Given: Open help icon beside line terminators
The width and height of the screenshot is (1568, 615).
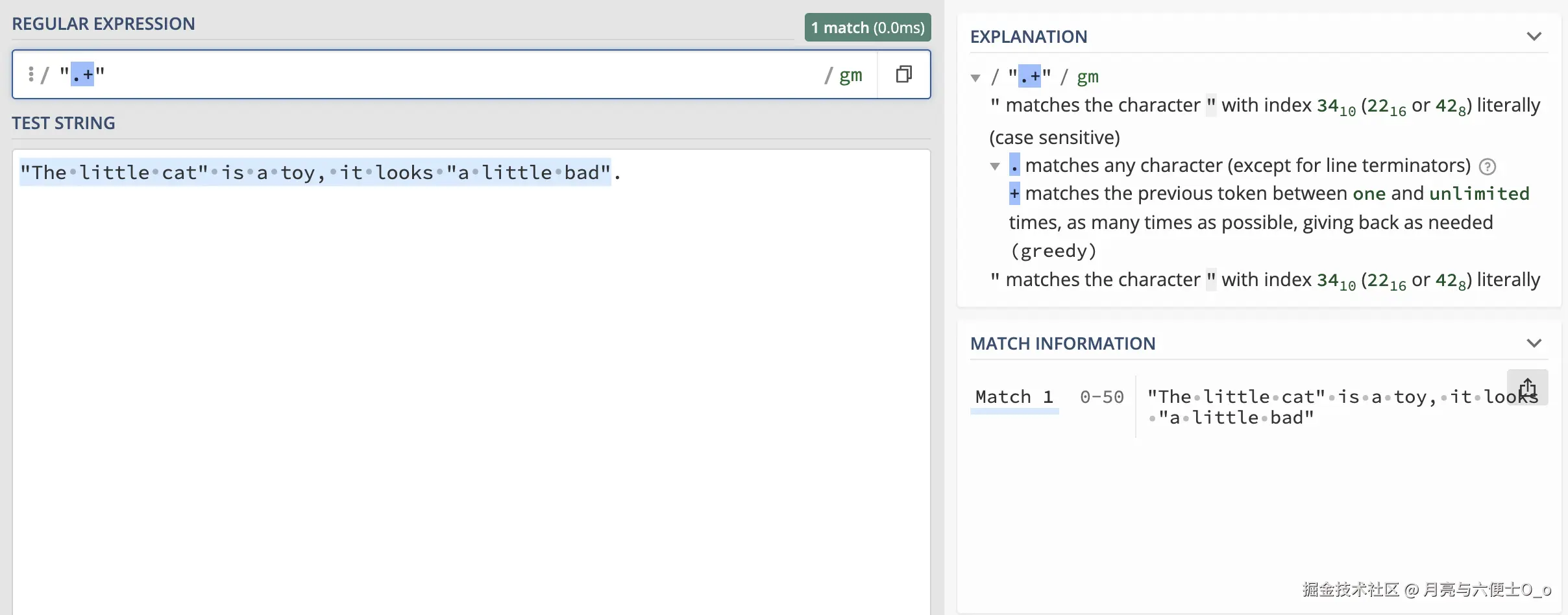Looking at the screenshot, I should [x=1487, y=167].
